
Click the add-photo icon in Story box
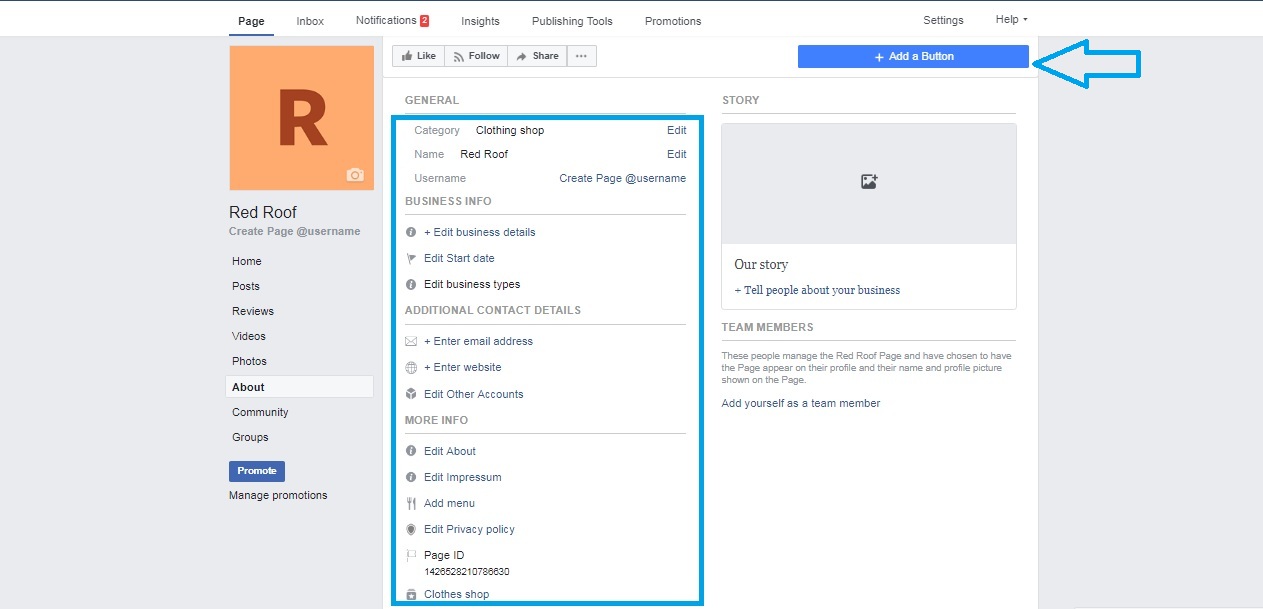[869, 182]
